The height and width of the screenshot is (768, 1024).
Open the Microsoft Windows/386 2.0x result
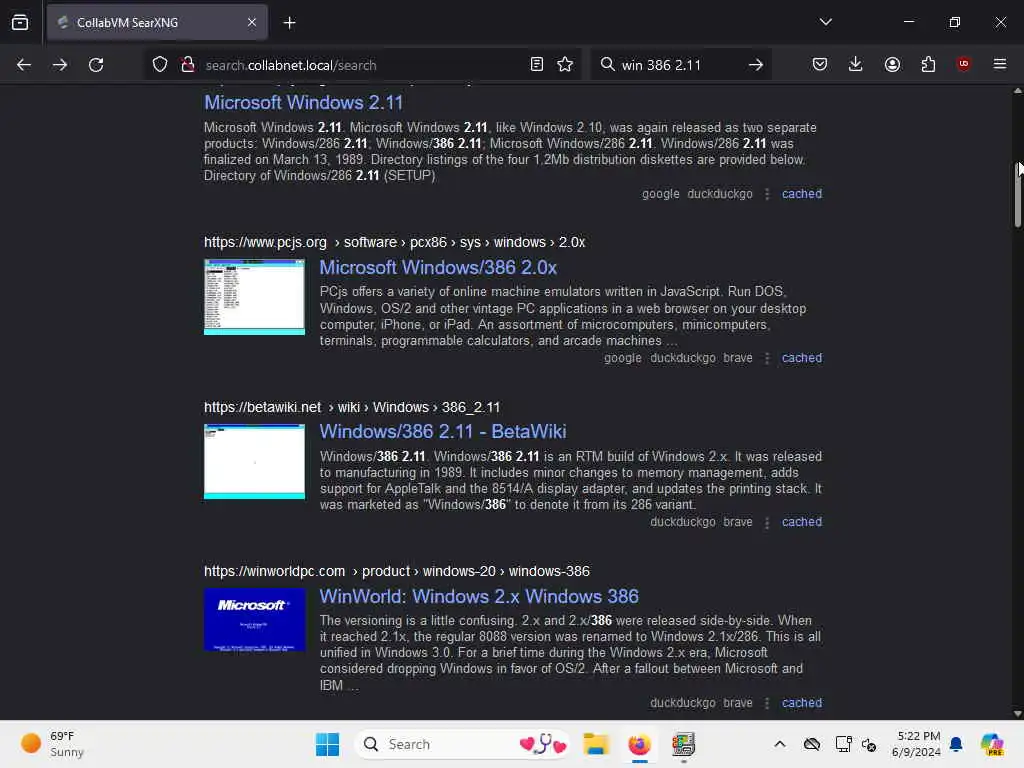point(438,267)
